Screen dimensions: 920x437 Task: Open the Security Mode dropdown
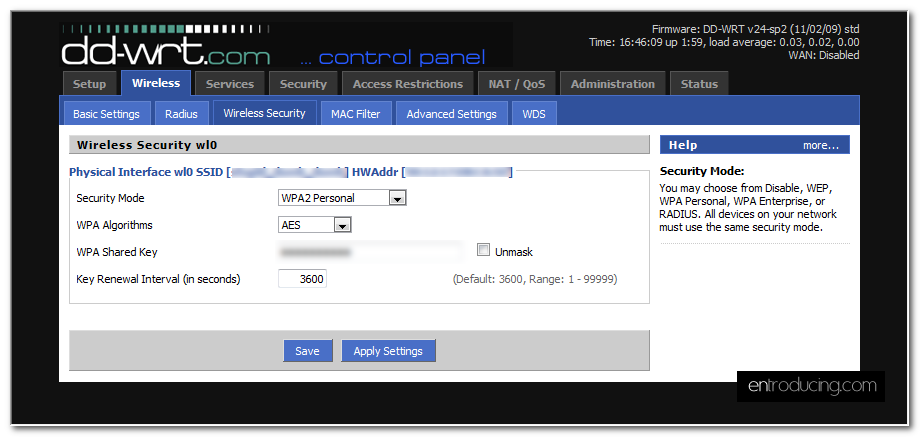(x=342, y=198)
